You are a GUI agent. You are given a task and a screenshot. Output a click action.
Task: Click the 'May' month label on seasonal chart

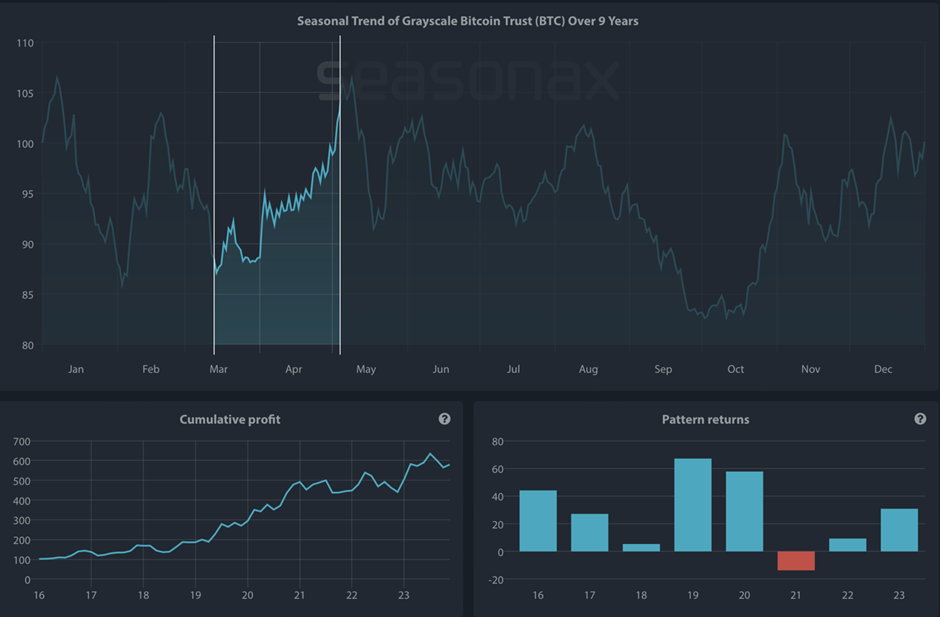click(x=366, y=369)
